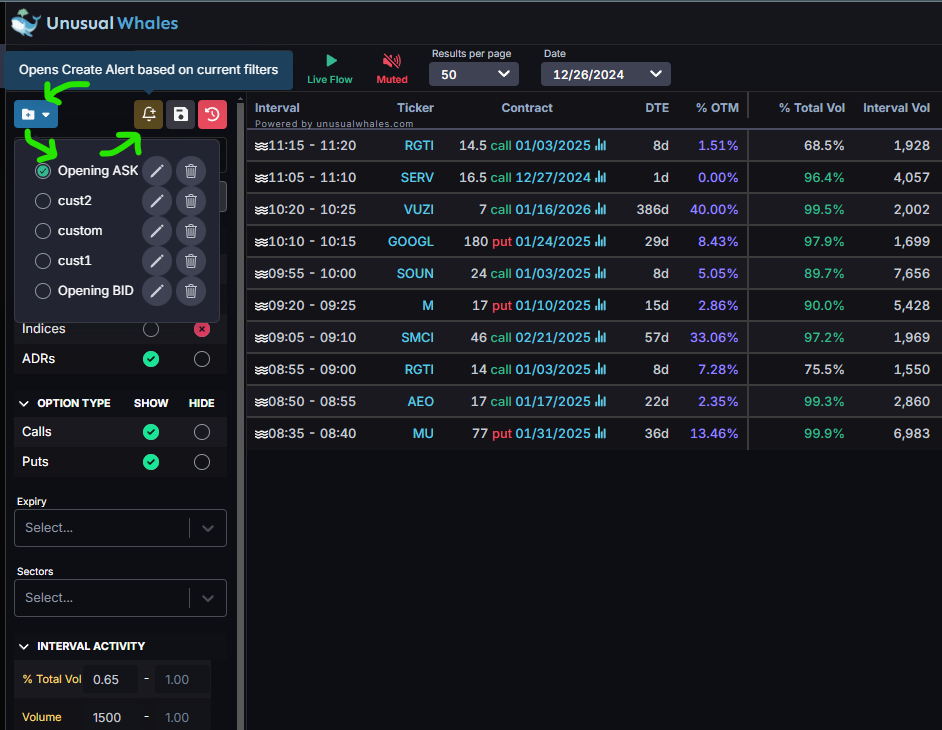Select the custom radio button
942x730 pixels.
pos(43,231)
